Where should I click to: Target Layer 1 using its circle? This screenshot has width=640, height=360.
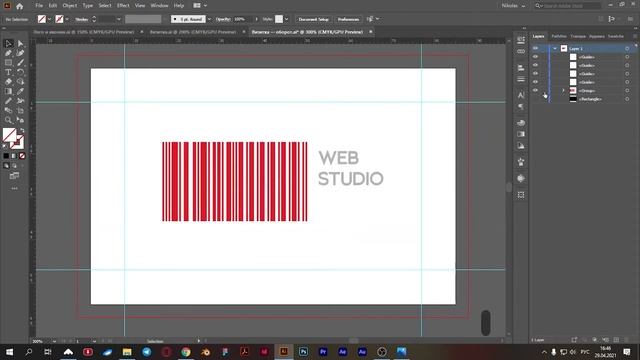click(x=627, y=49)
